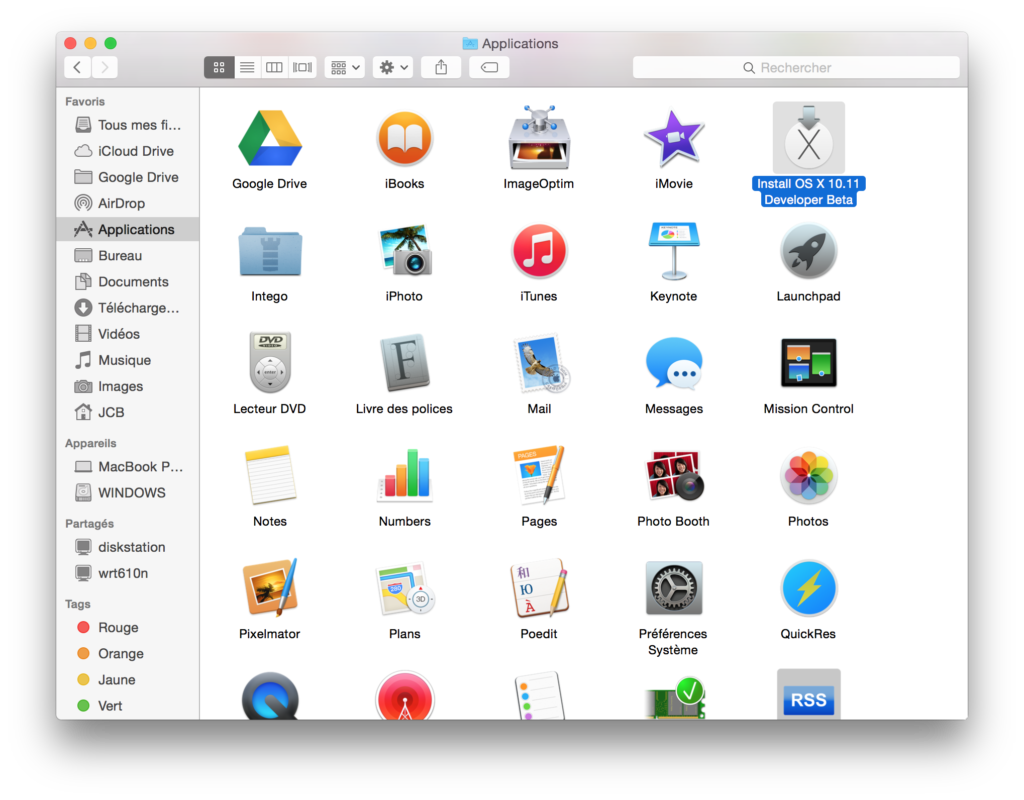The width and height of the screenshot is (1024, 800).
Task: Open Google Drive folder in sidebar
Action: point(128,177)
